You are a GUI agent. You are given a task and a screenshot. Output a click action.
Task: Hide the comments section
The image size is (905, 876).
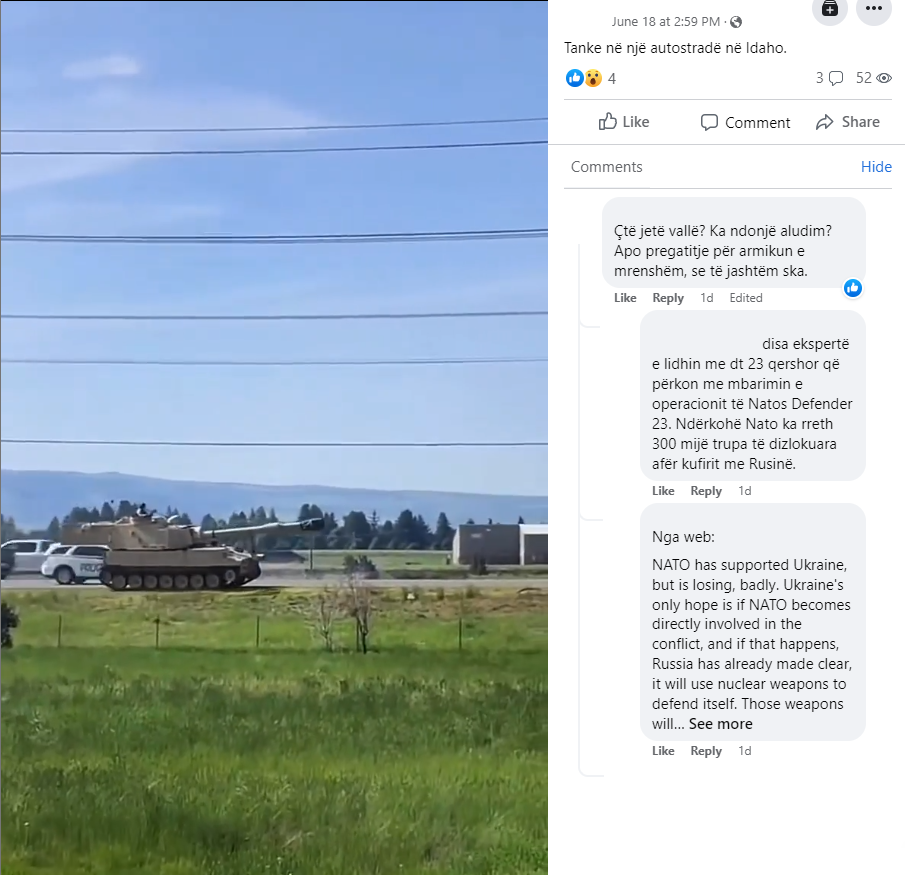(876, 167)
